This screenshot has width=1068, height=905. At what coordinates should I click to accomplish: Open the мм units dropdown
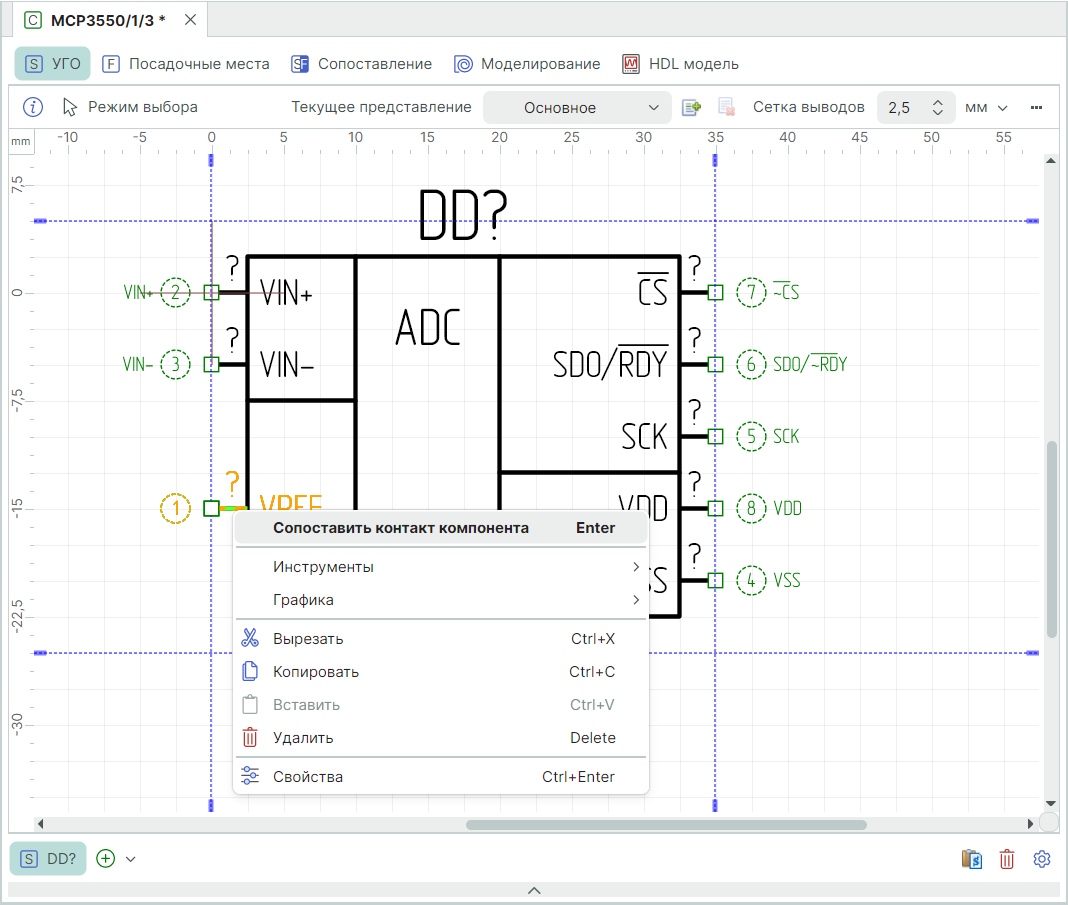(x=986, y=107)
